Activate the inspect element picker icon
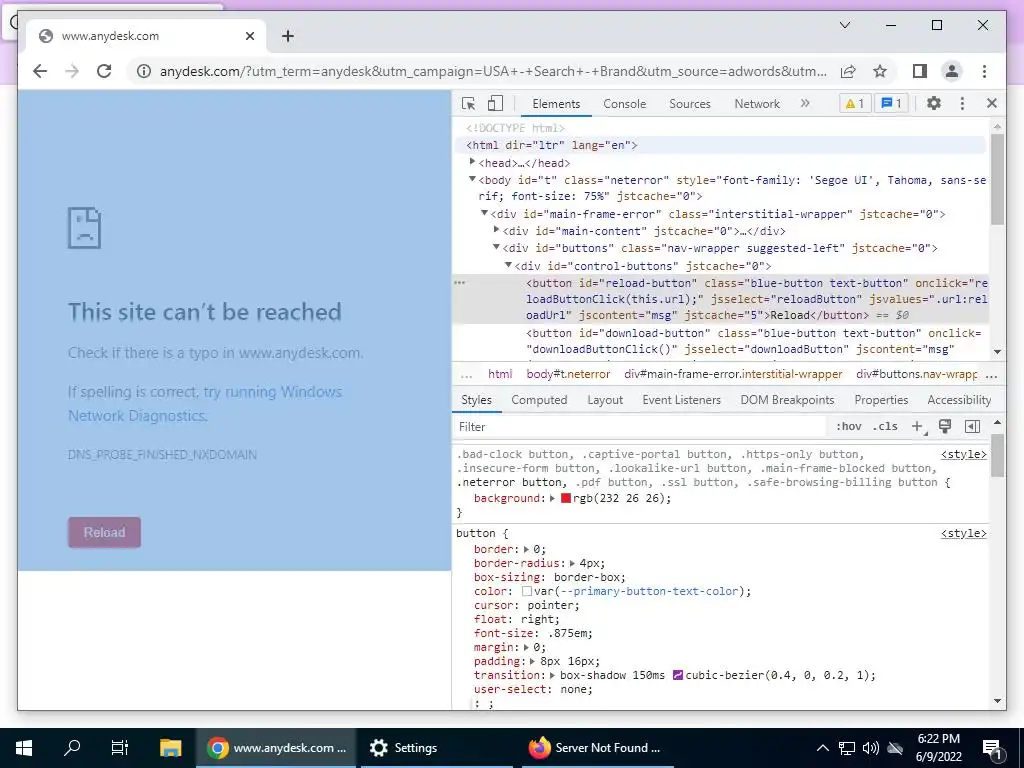Viewport: 1024px width, 768px height. [468, 103]
